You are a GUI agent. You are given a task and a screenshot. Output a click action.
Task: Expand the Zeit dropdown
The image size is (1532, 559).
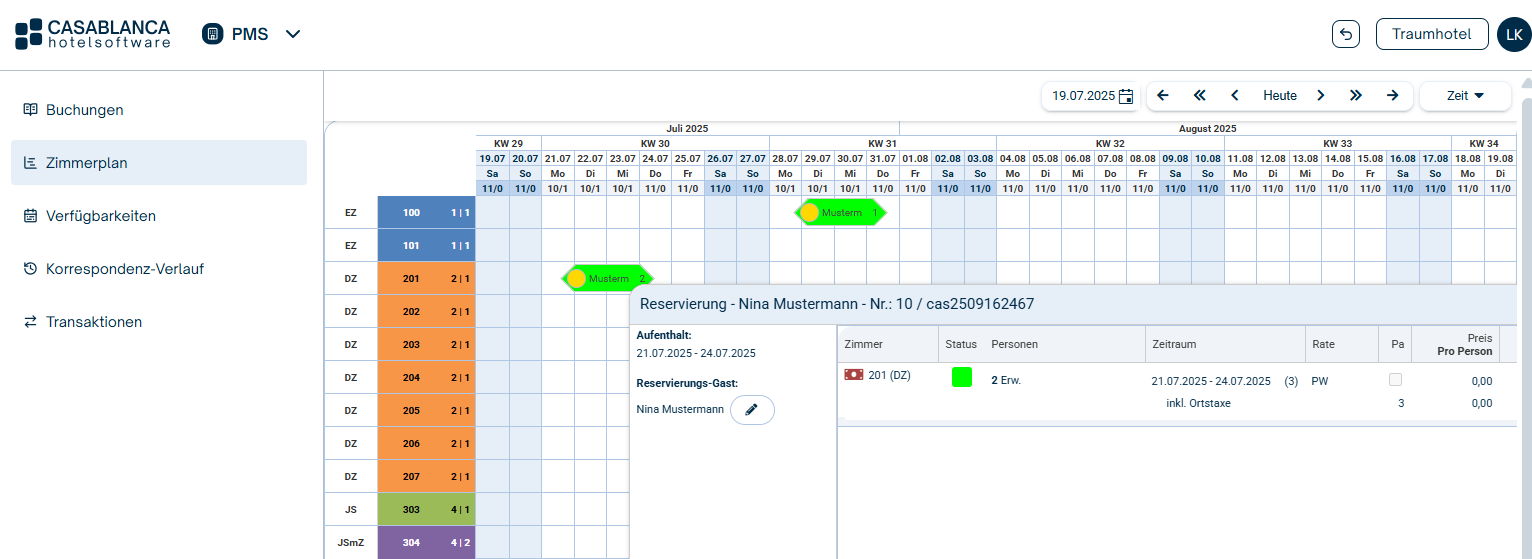coord(1464,96)
